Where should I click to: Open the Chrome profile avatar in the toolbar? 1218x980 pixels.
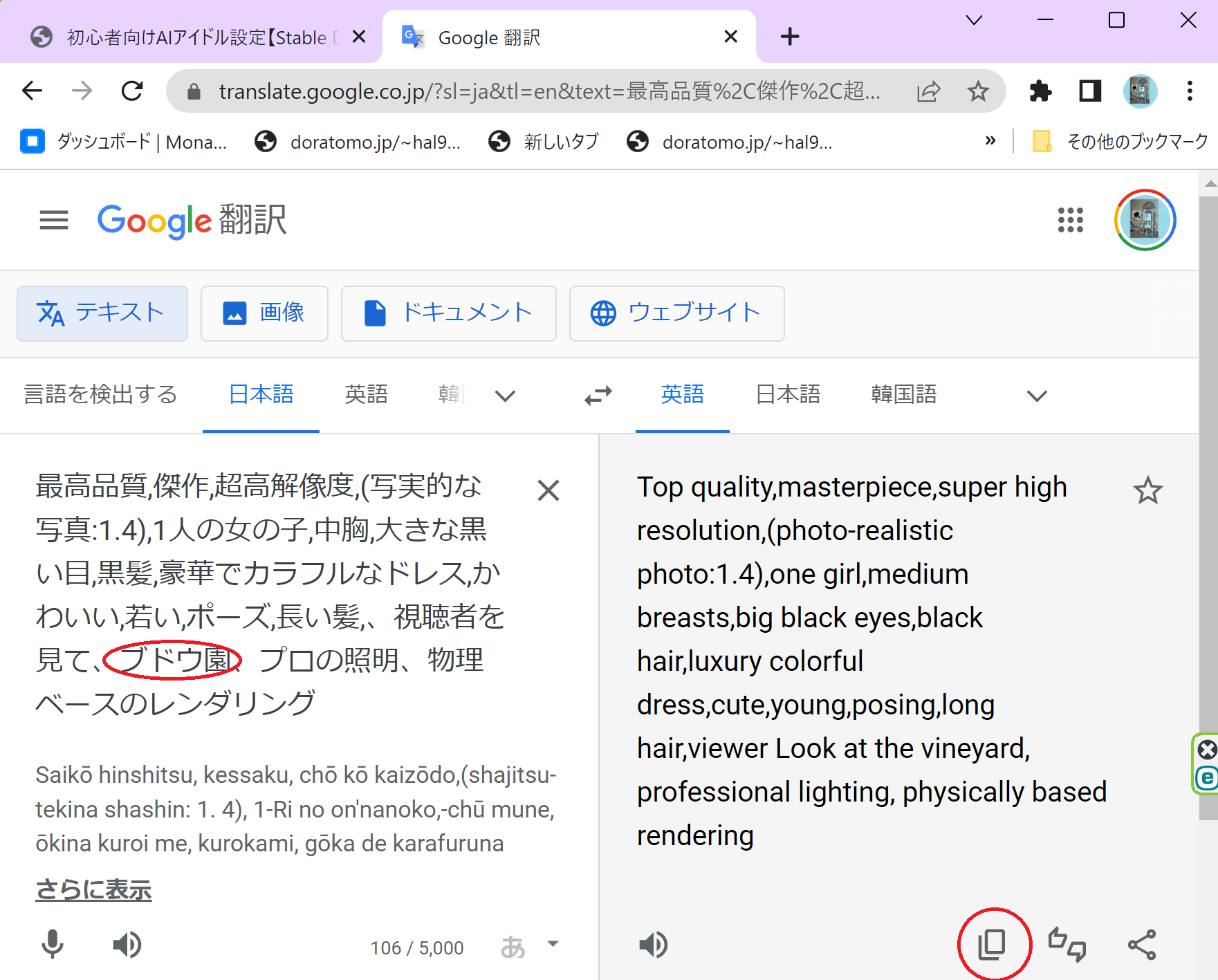pyautogui.click(x=1140, y=91)
